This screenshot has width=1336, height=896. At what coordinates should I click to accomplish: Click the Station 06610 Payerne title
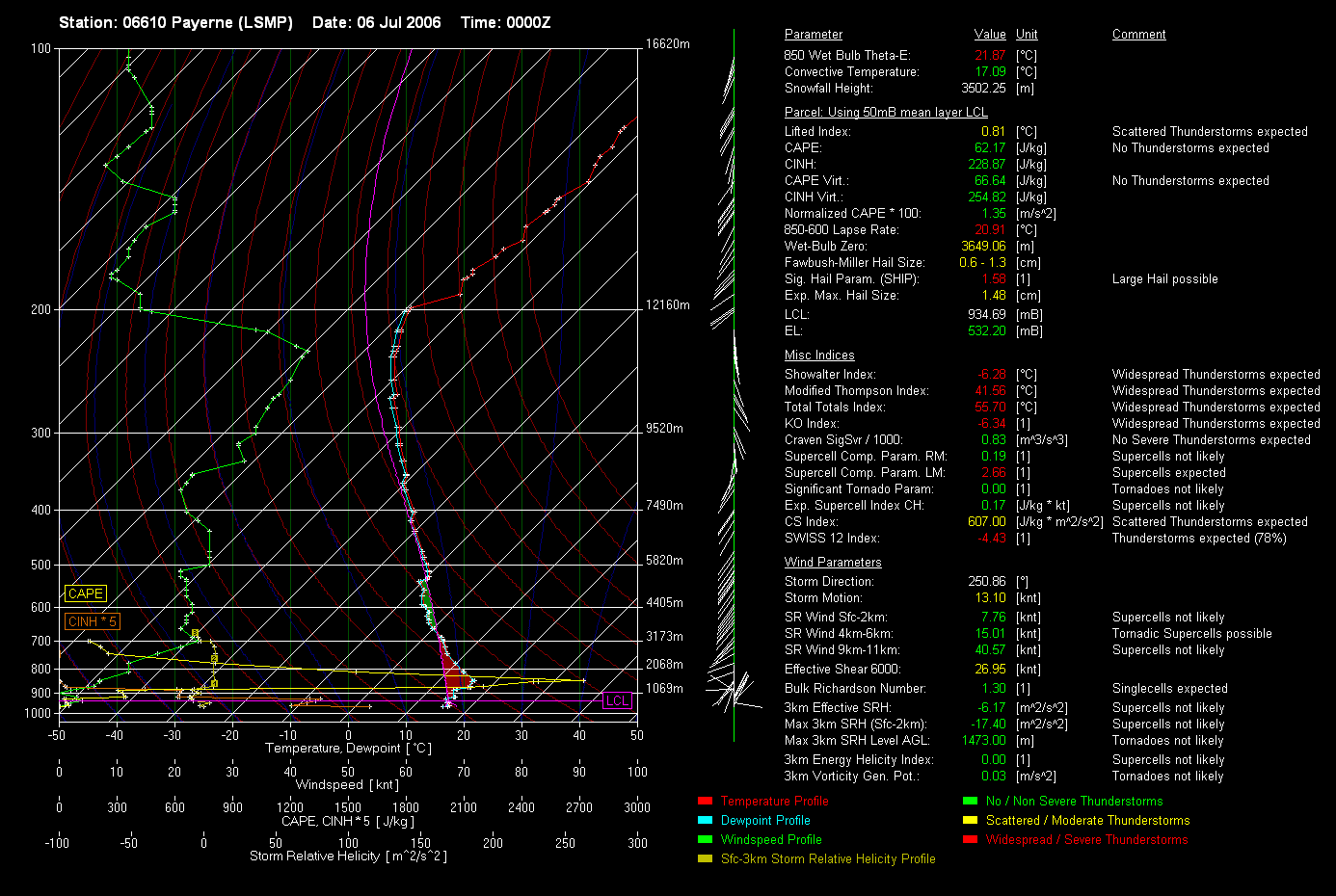[x=175, y=22]
